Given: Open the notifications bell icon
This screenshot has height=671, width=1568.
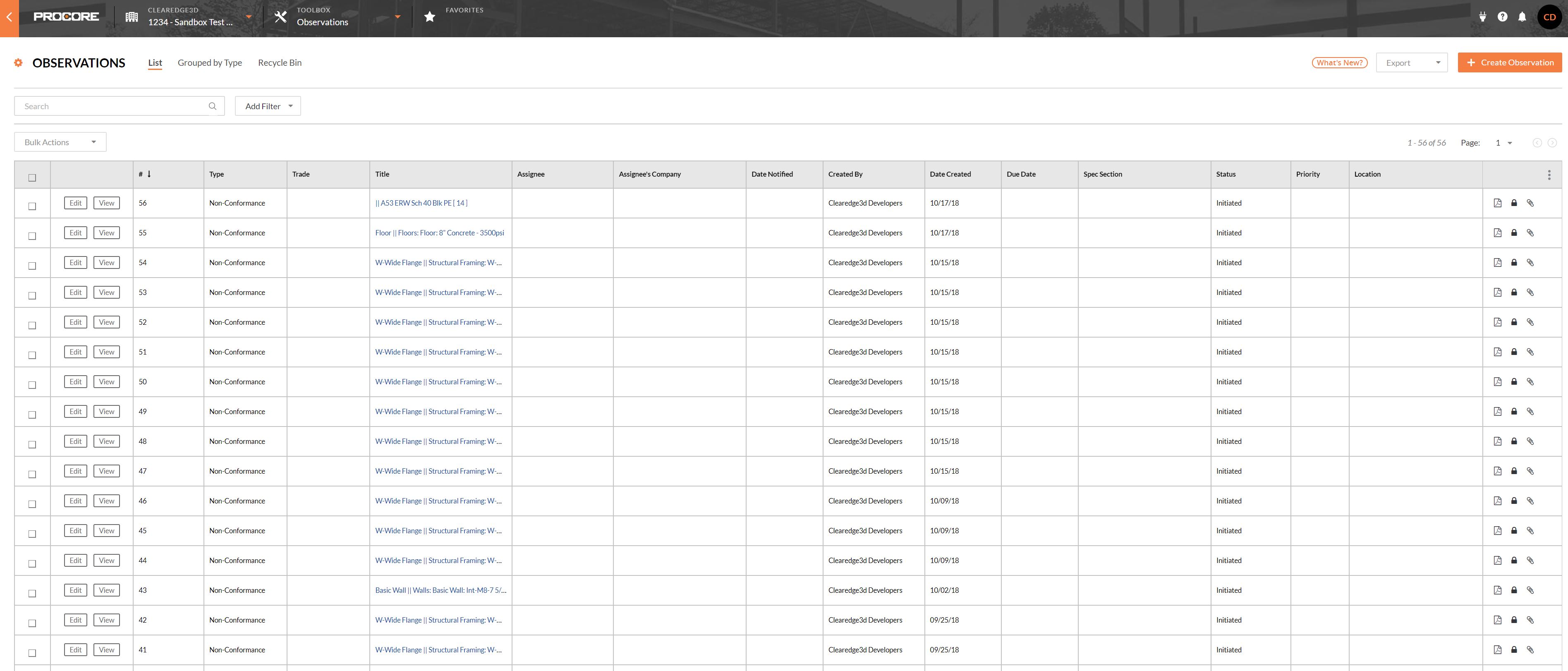Looking at the screenshot, I should 1522,17.
